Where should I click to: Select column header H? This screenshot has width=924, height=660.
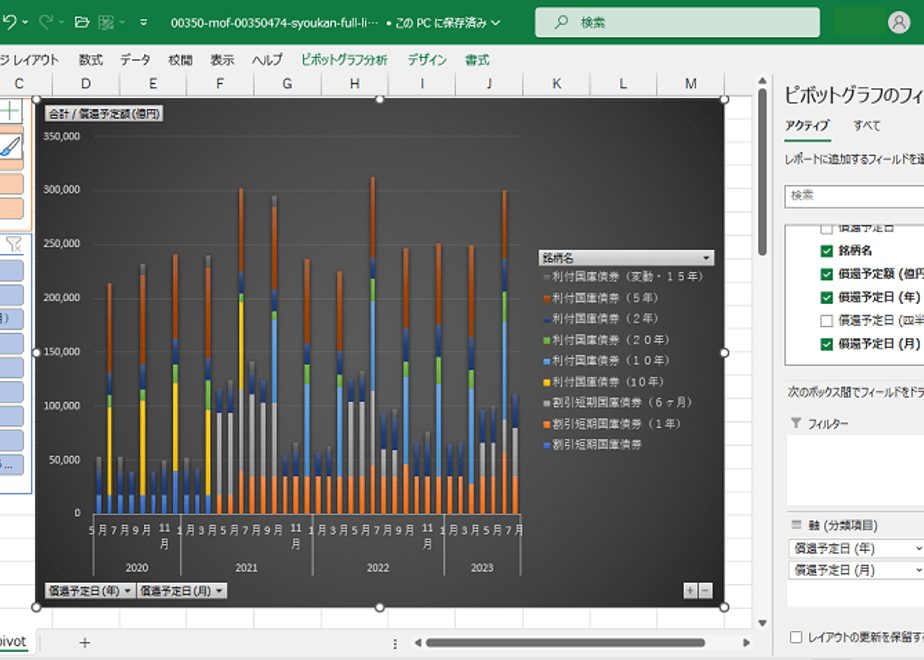[x=354, y=84]
